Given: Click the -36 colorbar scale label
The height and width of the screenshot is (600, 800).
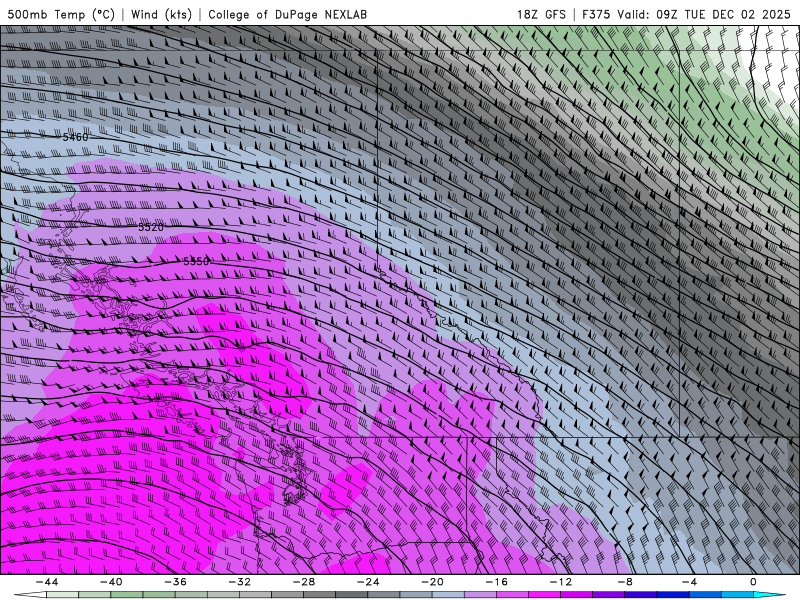Looking at the screenshot, I should coord(176,582).
